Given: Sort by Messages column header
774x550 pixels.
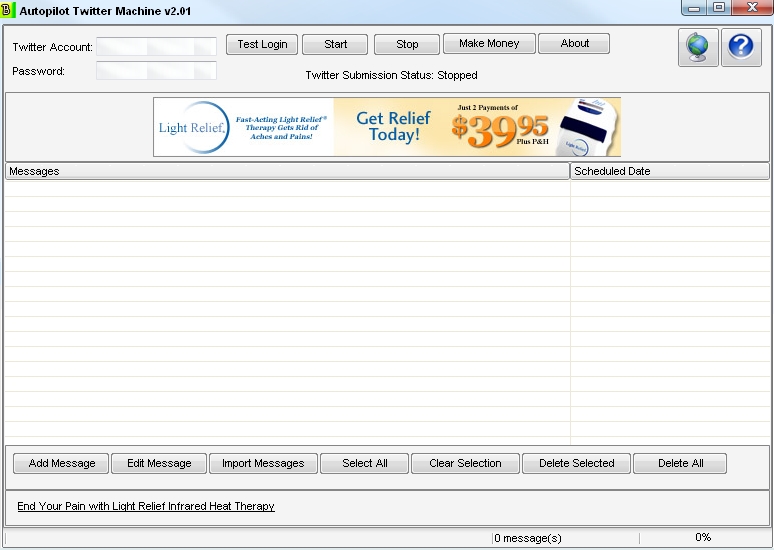Looking at the screenshot, I should click(287, 171).
